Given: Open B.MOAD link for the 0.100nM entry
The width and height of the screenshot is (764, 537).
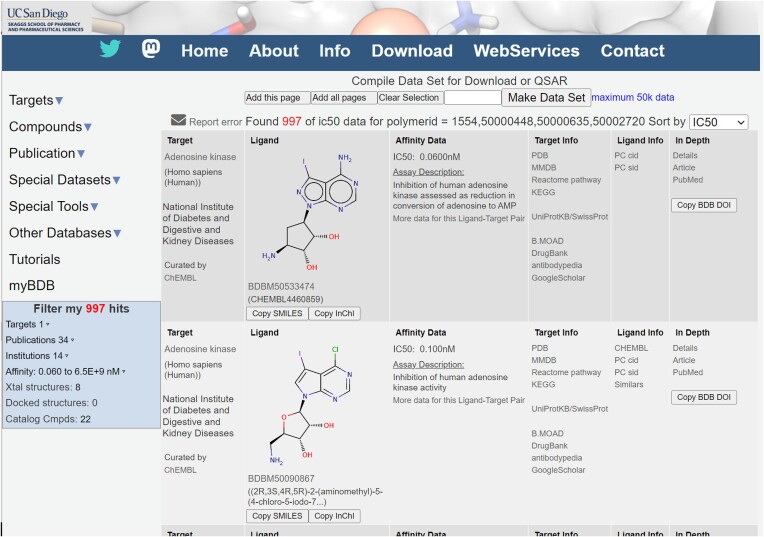Looking at the screenshot, I should click(547, 433).
